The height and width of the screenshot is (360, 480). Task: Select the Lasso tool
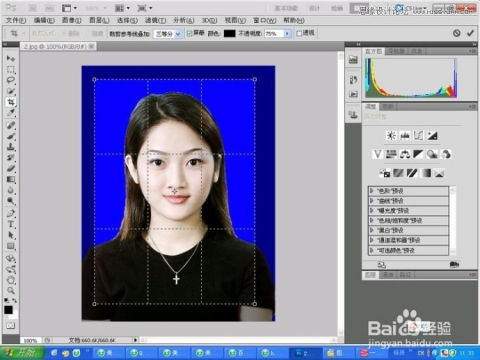click(x=11, y=80)
